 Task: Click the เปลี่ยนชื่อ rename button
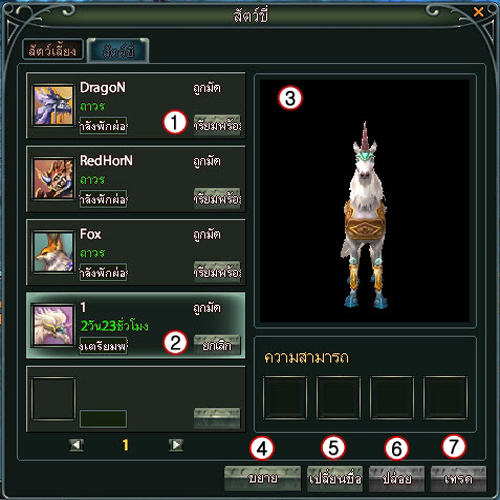[x=335, y=479]
